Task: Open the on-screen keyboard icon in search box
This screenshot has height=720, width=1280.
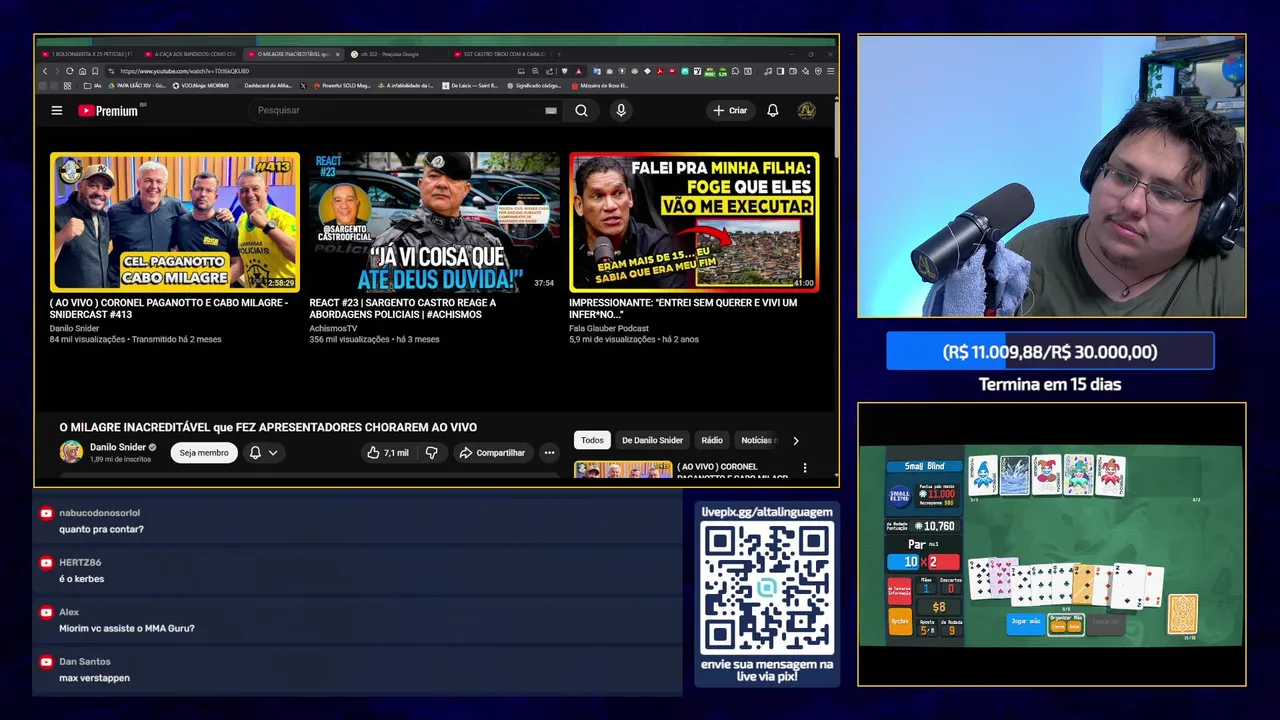Action: [x=550, y=111]
